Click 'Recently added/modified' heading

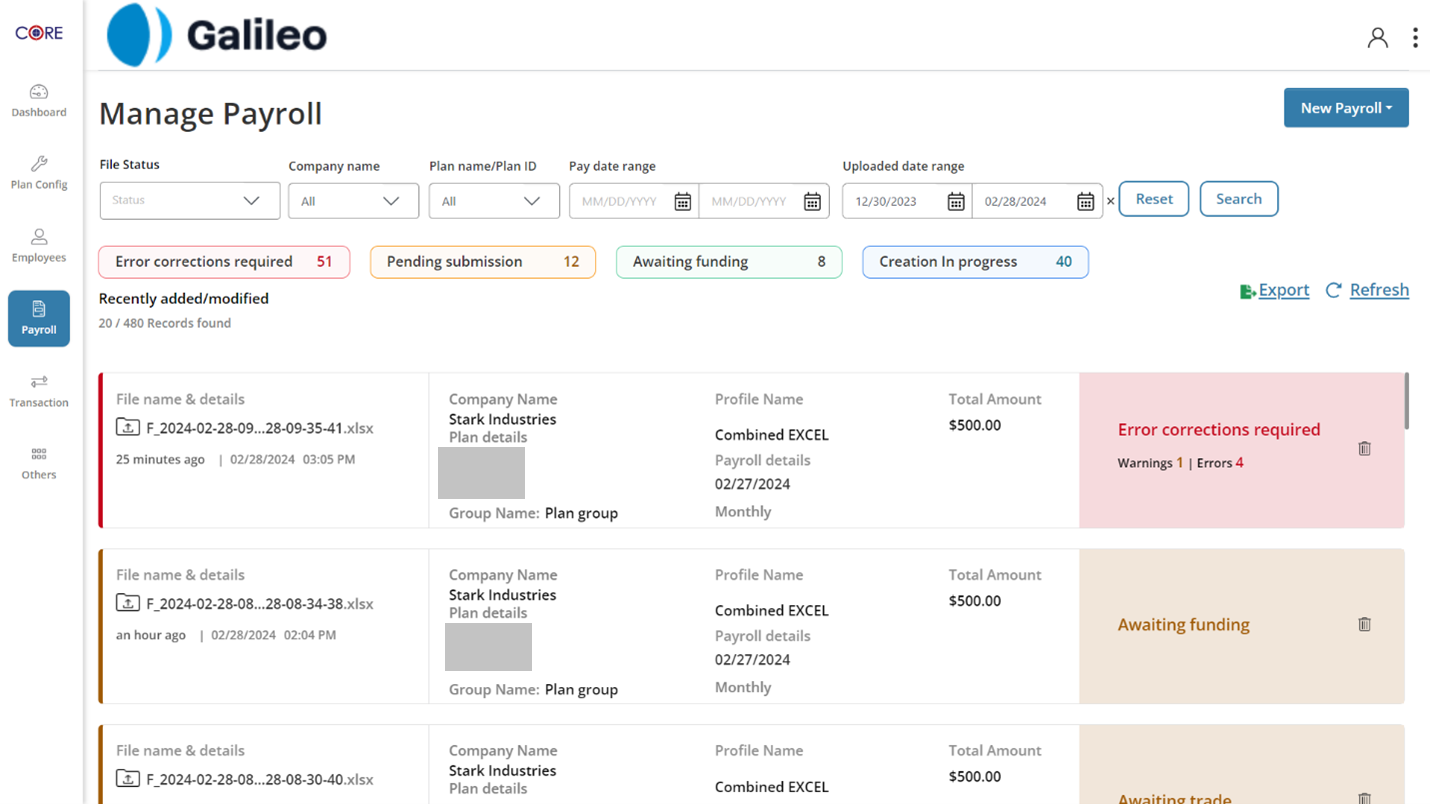click(184, 298)
